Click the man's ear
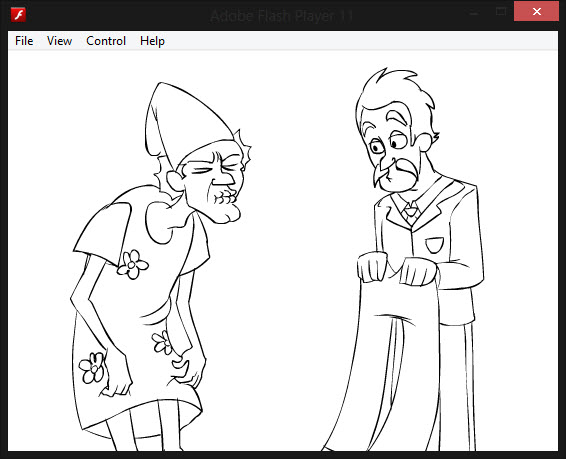Image resolution: width=566 pixels, height=459 pixels. click(425, 142)
